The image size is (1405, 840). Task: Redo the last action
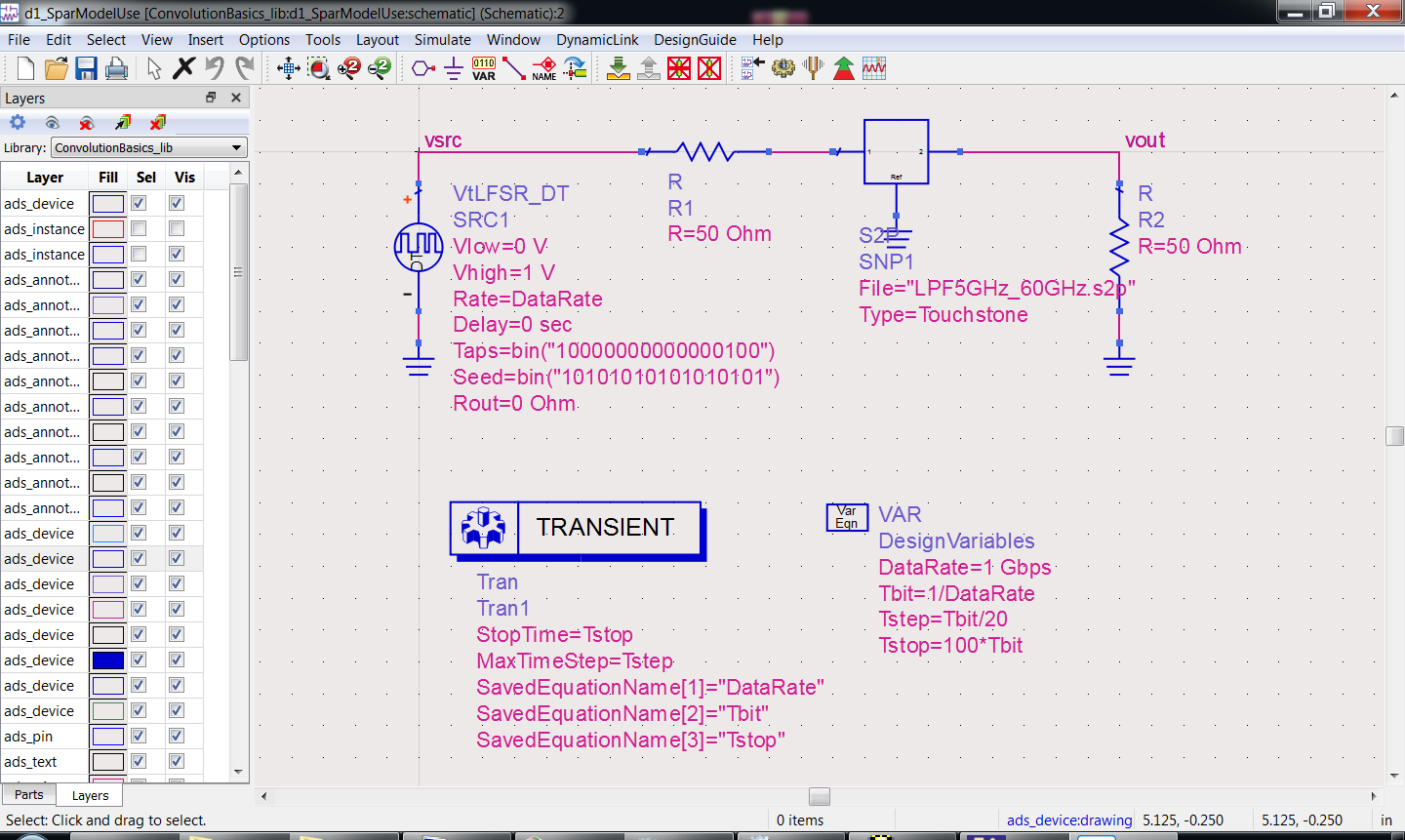pyautogui.click(x=245, y=68)
